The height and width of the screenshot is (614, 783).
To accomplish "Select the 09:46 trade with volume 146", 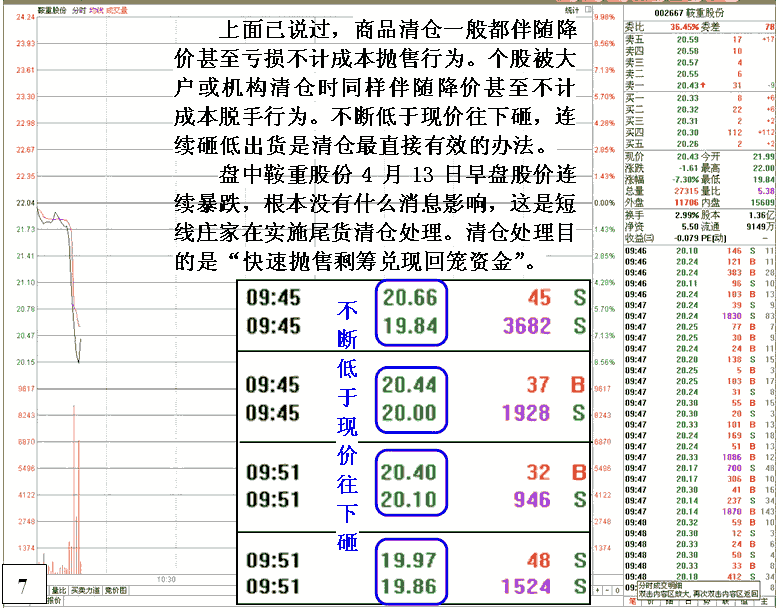I will pyautogui.click(x=699, y=251).
